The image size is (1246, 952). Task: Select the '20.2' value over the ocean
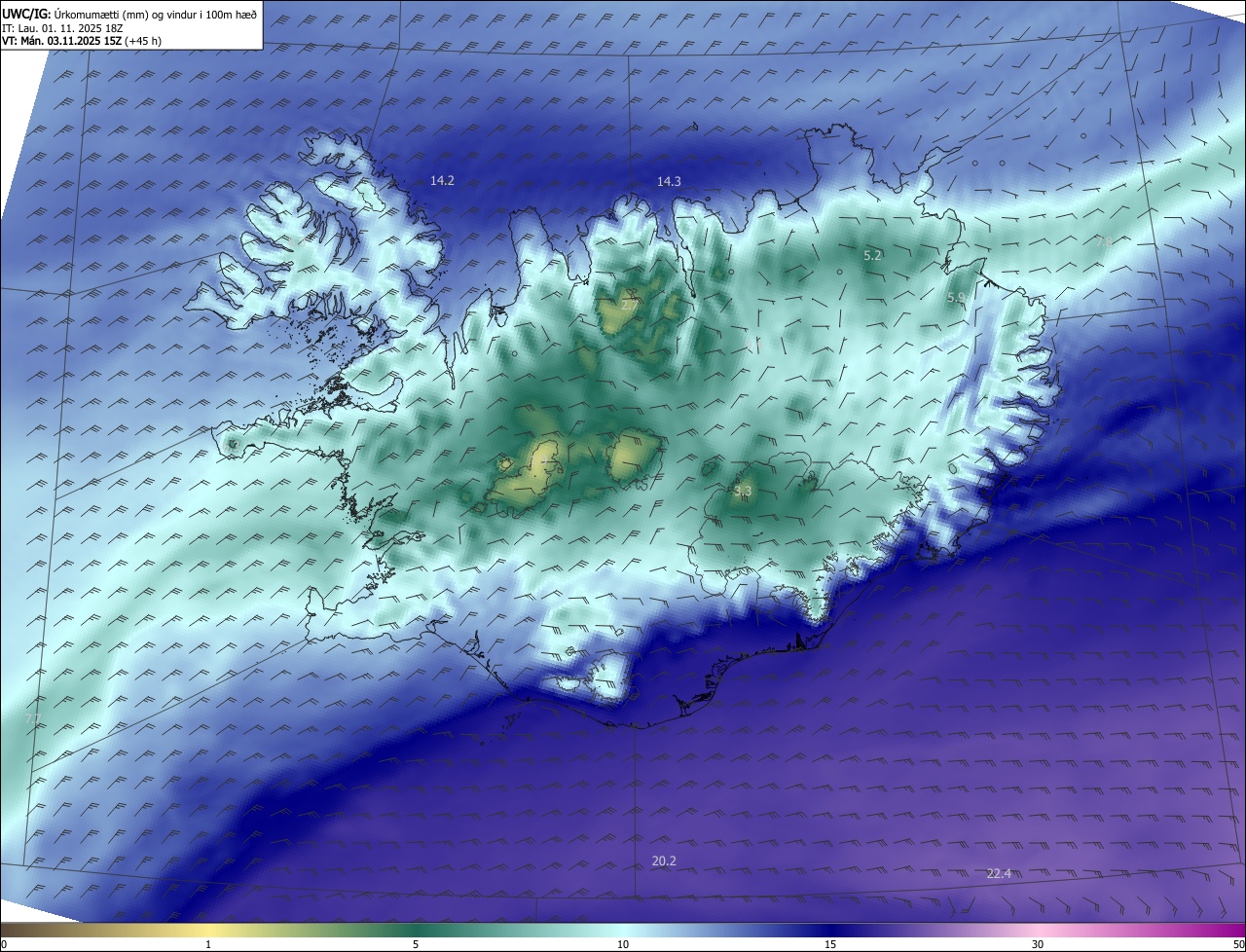click(664, 860)
